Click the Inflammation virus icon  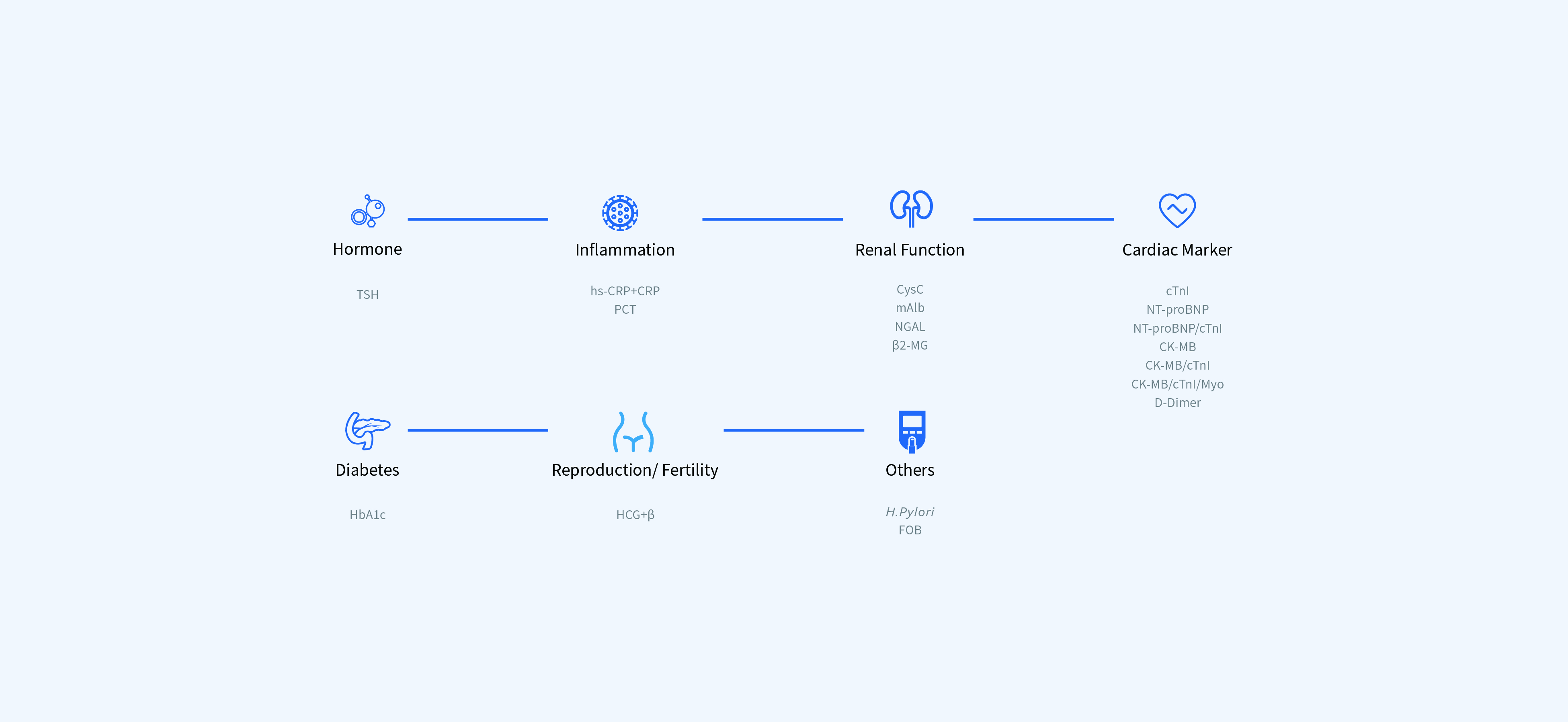pyautogui.click(x=620, y=213)
